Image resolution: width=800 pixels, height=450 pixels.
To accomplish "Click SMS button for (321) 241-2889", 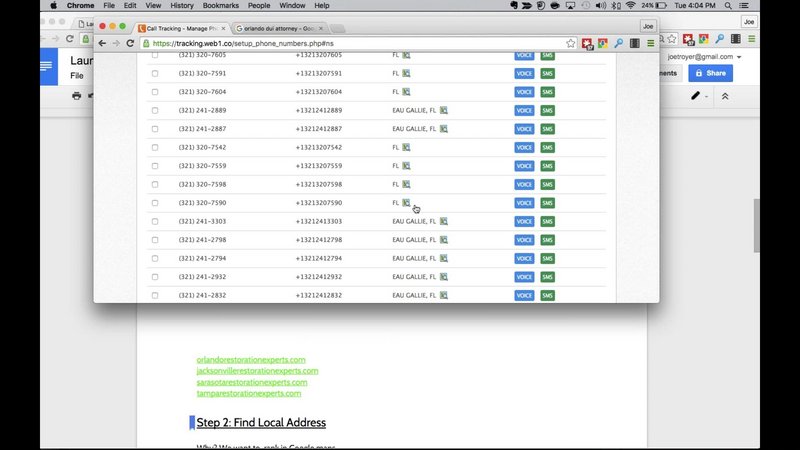I will coord(547,111).
